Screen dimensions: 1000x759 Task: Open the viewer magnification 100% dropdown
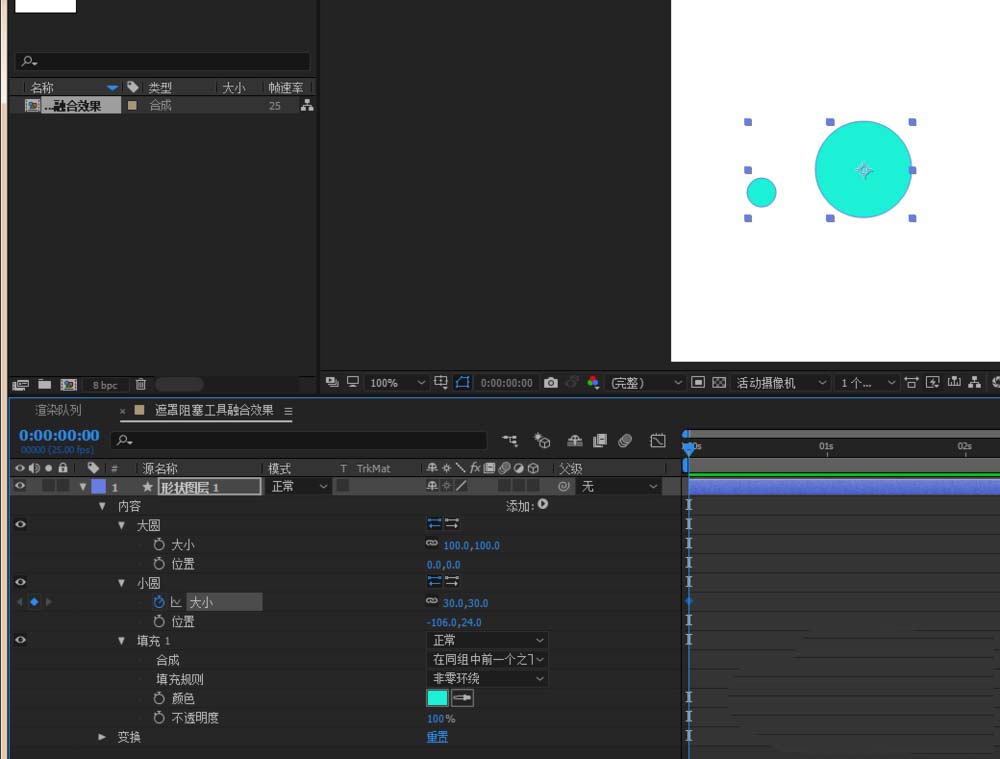click(x=398, y=383)
